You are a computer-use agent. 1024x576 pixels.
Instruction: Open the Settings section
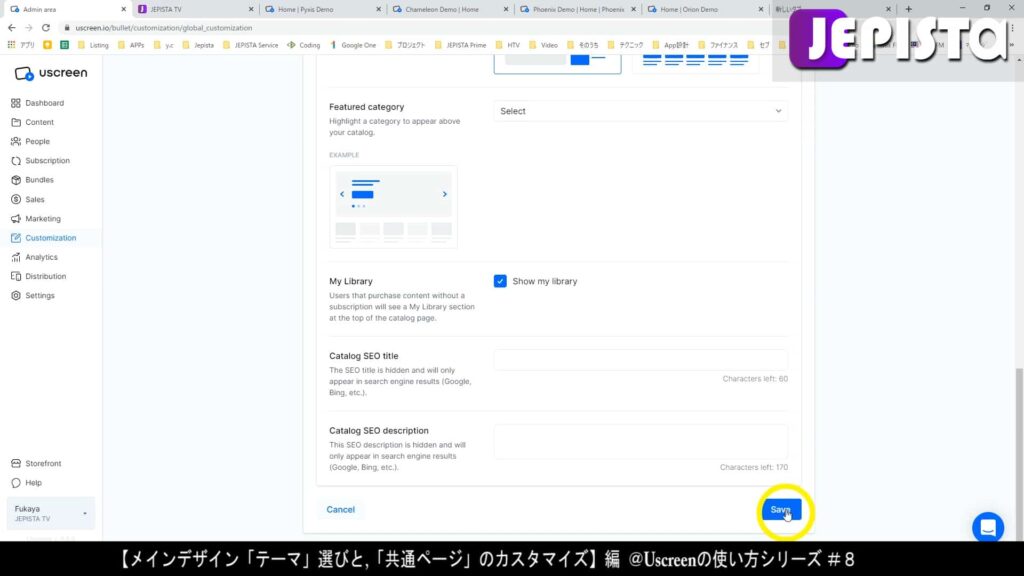40,296
